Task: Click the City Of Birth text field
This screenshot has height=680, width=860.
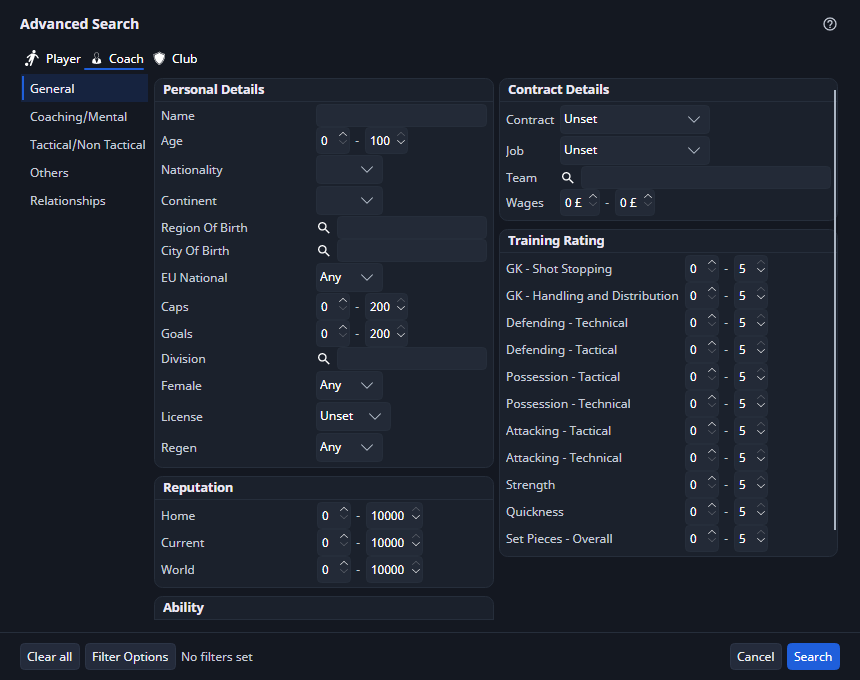Action: tap(411, 251)
